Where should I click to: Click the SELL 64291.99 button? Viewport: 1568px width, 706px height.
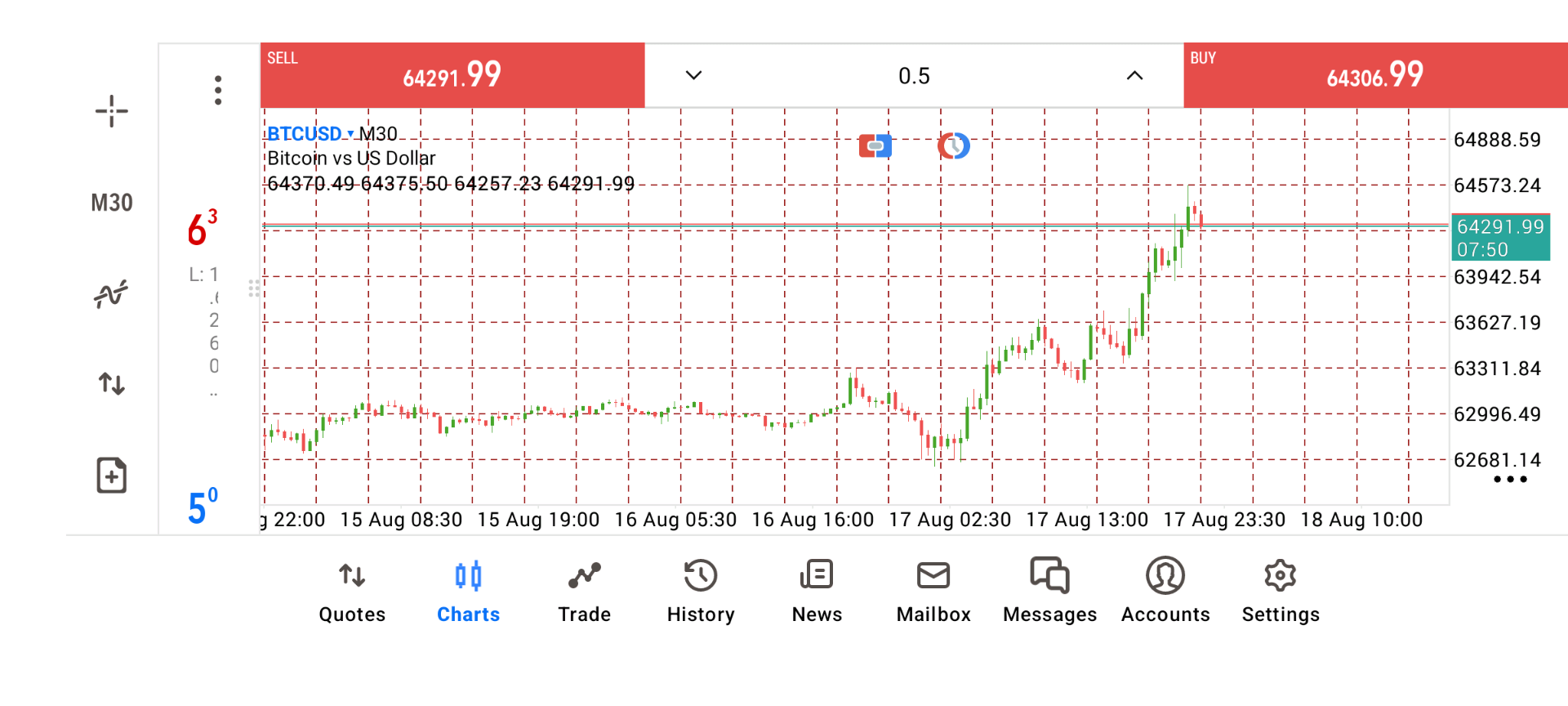(452, 75)
